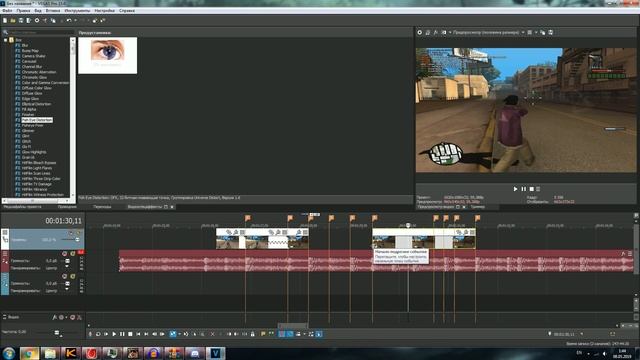Click the padlock lock event icon
Image resolution: width=640 pixels, height=360 pixels.
click(253, 334)
